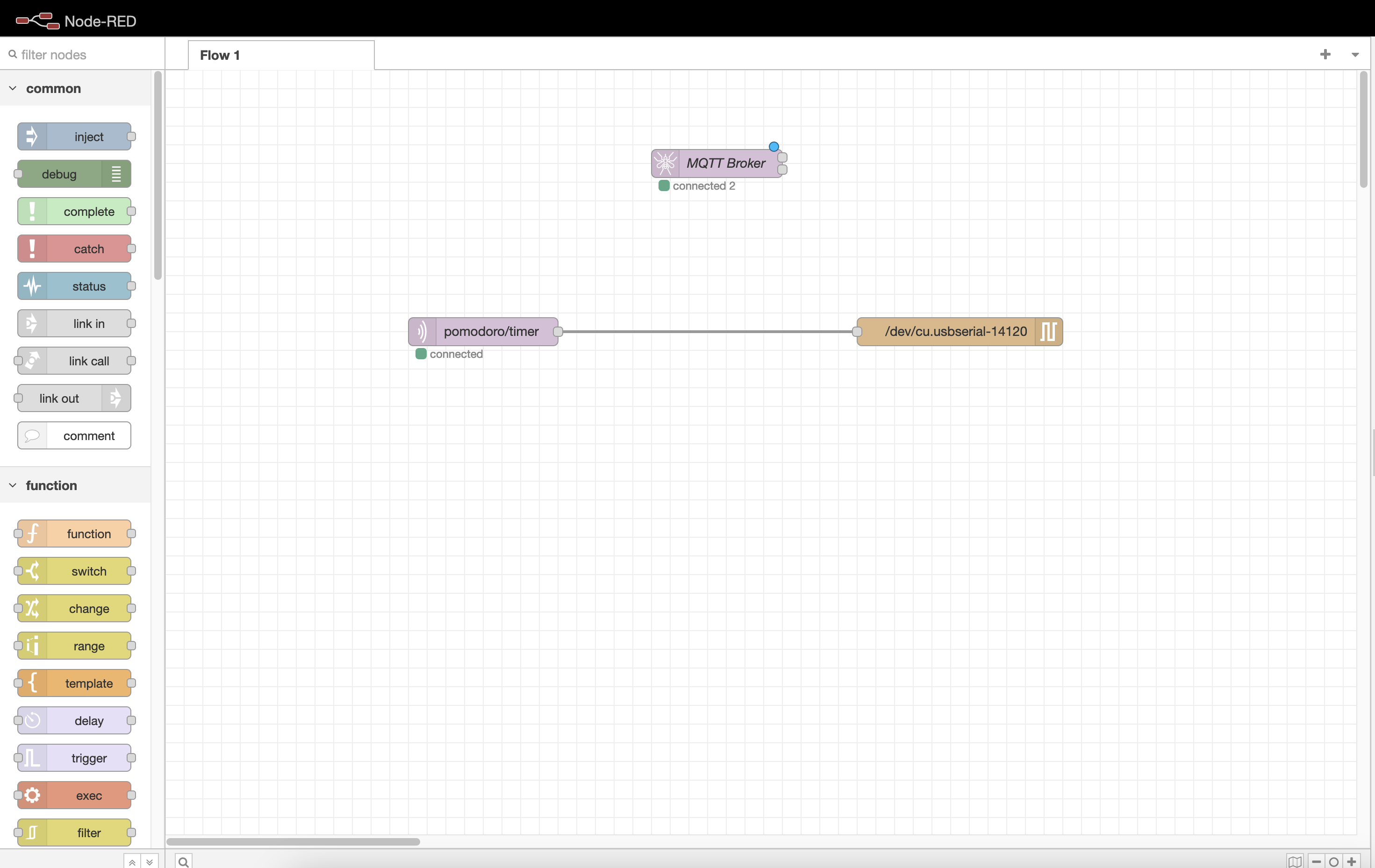The width and height of the screenshot is (1375, 868).
Task: Reset canvas zoom to default
Action: 1333,861
